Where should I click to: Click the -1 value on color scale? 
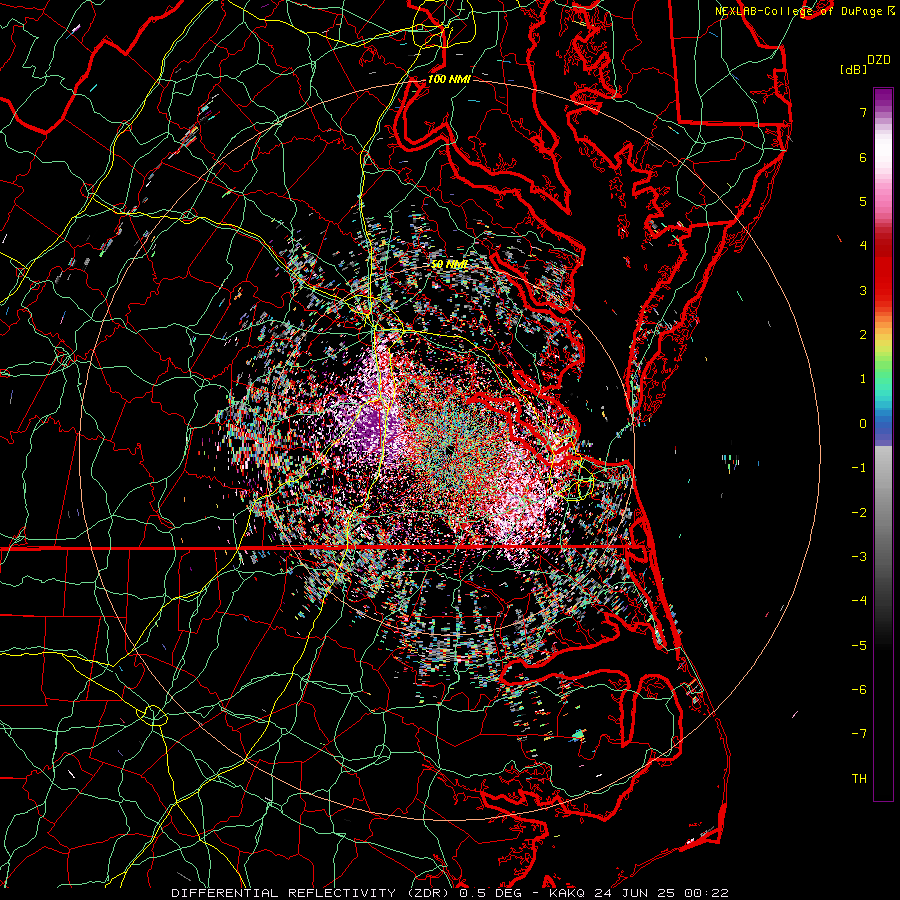coord(859,468)
